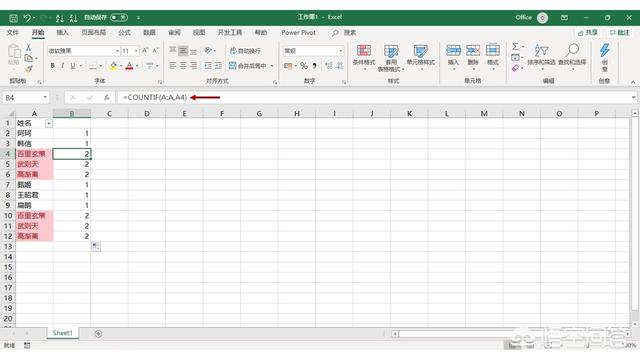Open Sort and Filter menu

pyautogui.click(x=541, y=56)
